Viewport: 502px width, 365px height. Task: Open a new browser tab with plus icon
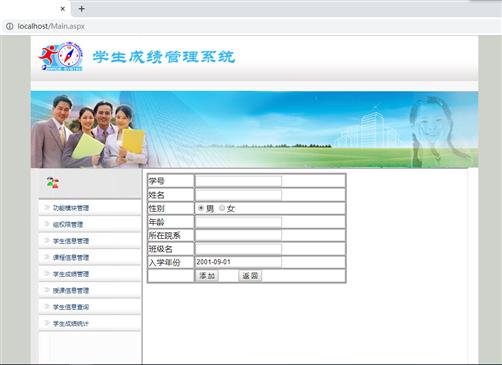click(81, 9)
